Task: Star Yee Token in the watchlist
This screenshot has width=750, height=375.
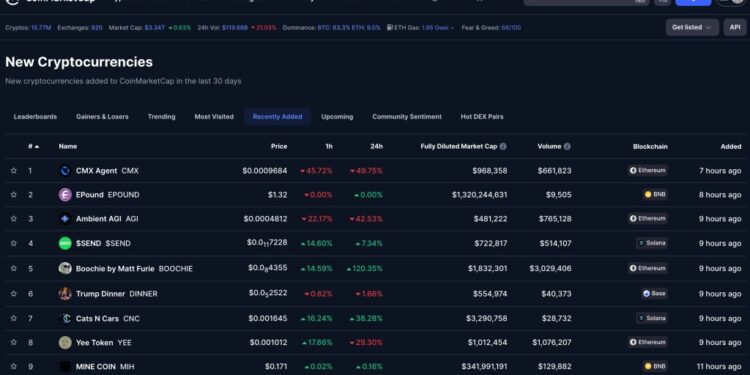Action: [x=13, y=342]
